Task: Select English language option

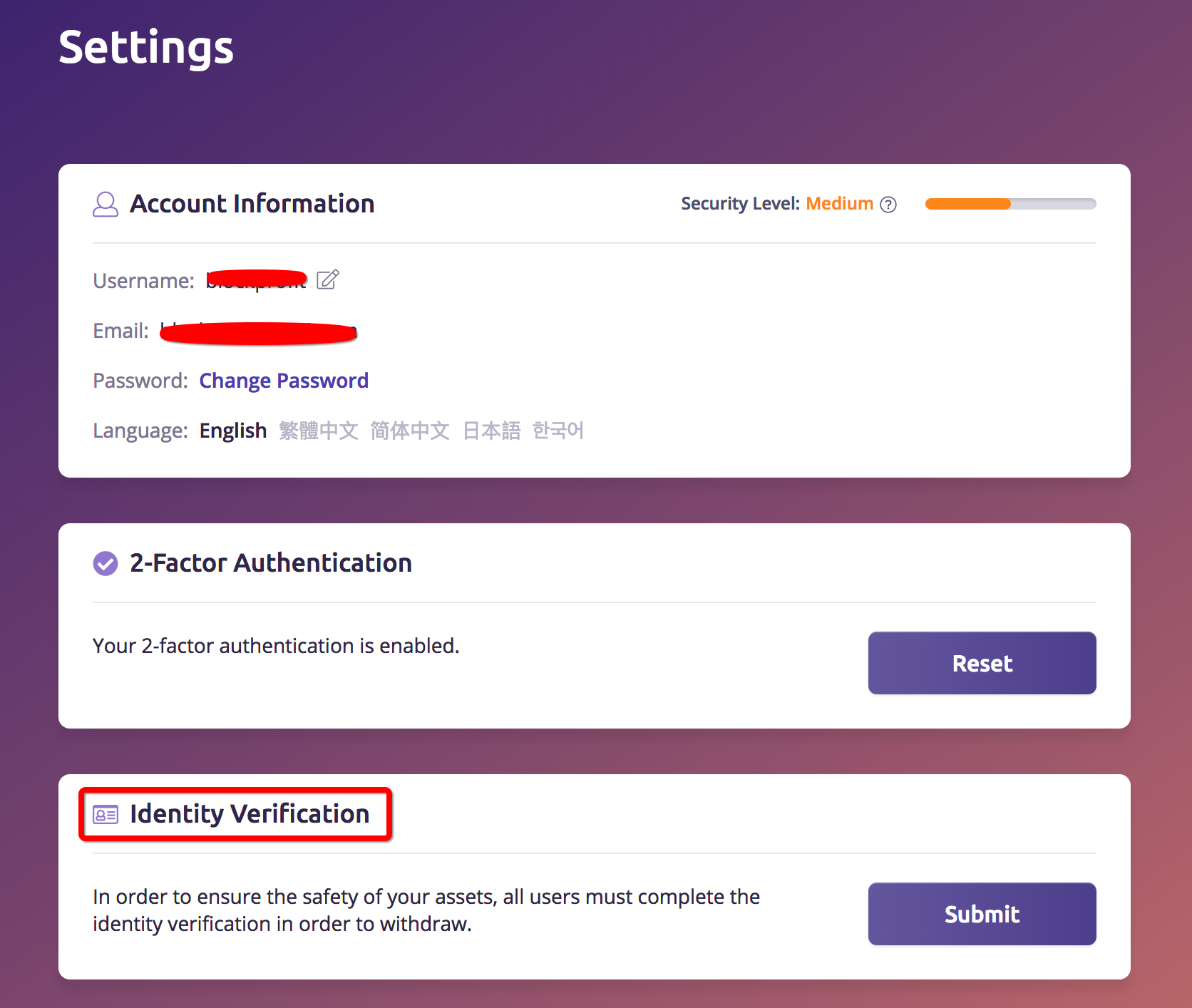Action: click(x=233, y=431)
